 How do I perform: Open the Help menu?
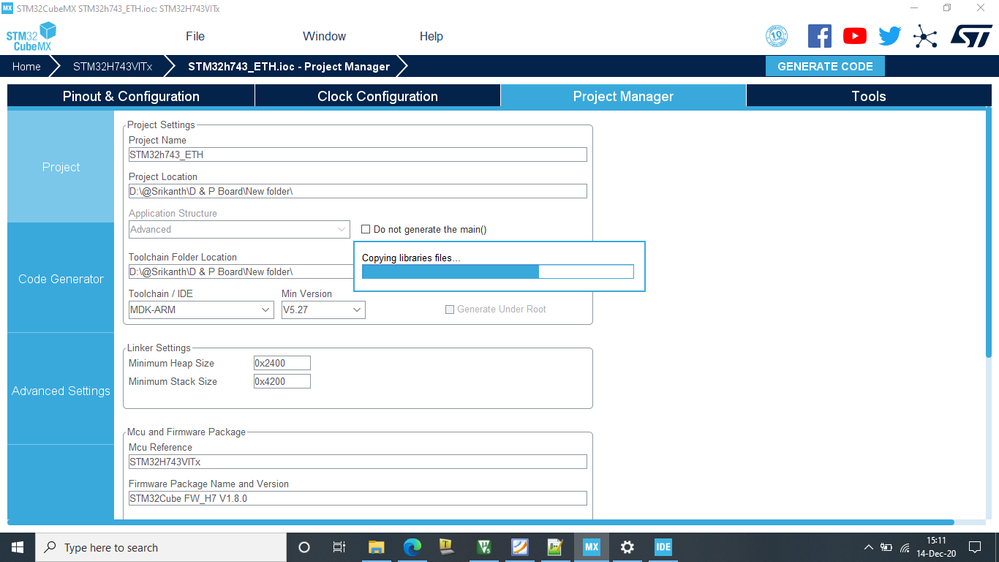[431, 36]
